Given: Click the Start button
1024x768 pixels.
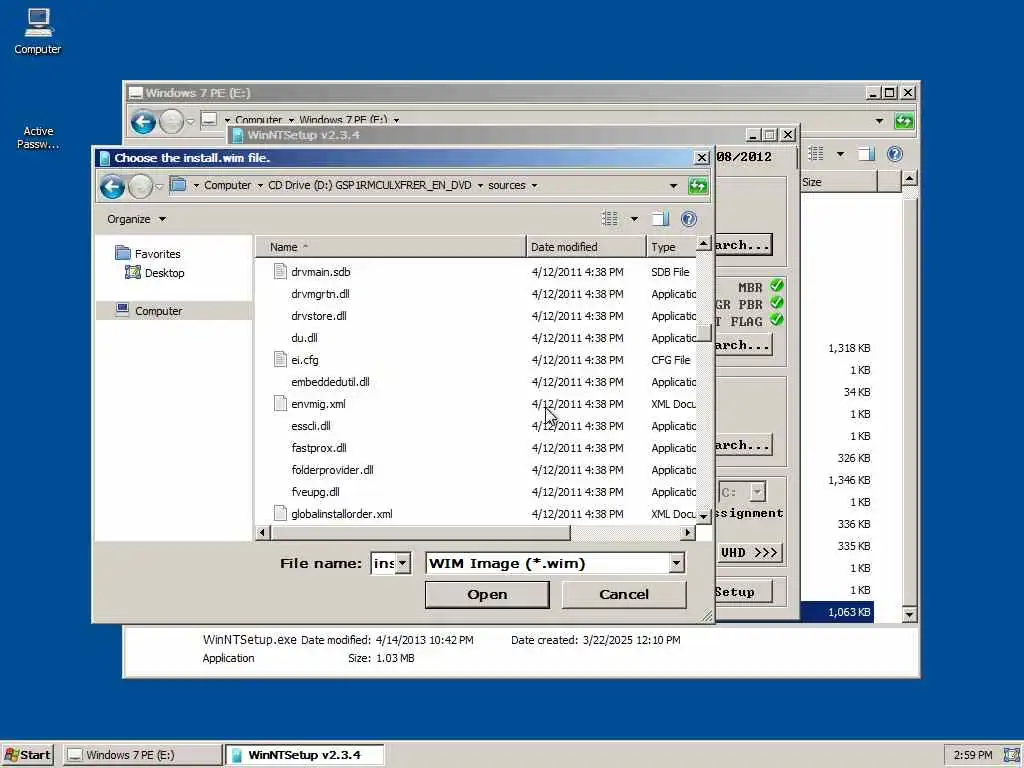Looking at the screenshot, I should [27, 755].
